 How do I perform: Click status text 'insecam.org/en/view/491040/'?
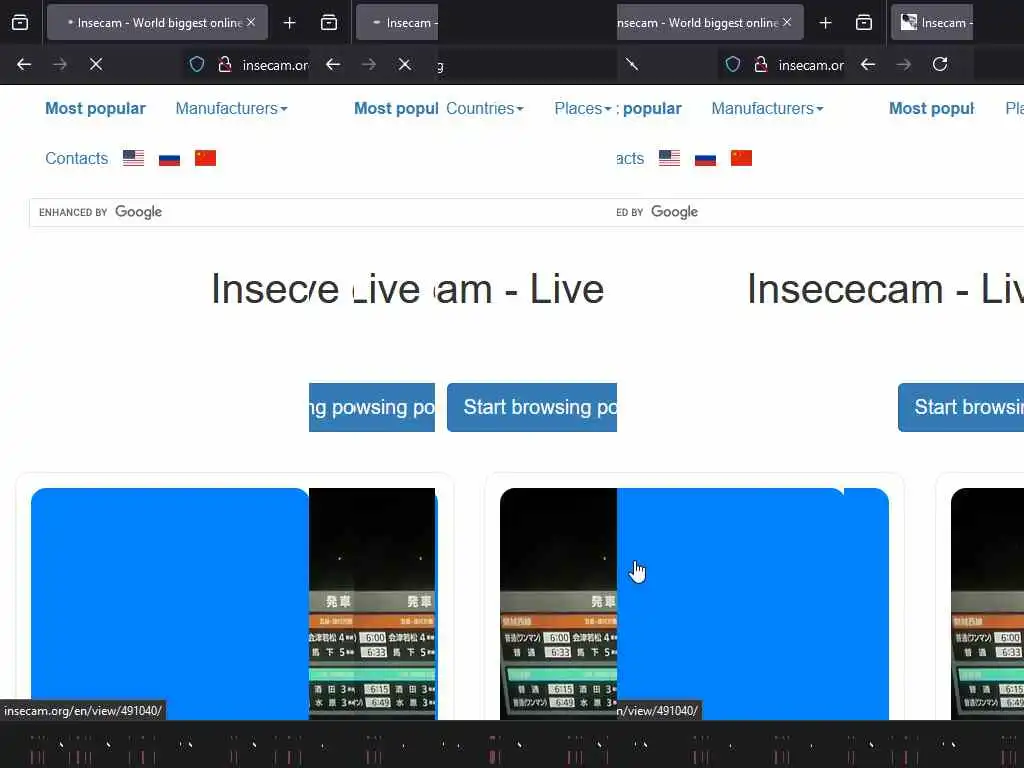tap(83, 711)
